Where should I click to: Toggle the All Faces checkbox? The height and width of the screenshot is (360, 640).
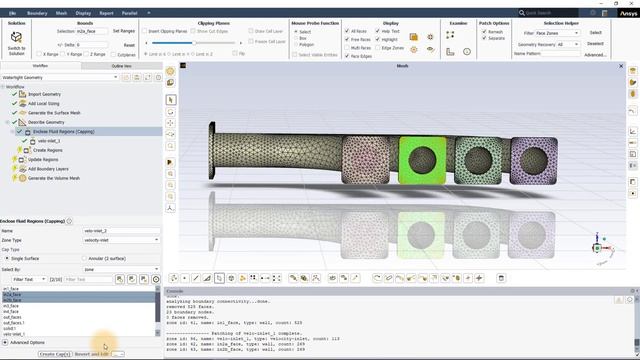(x=347, y=31)
